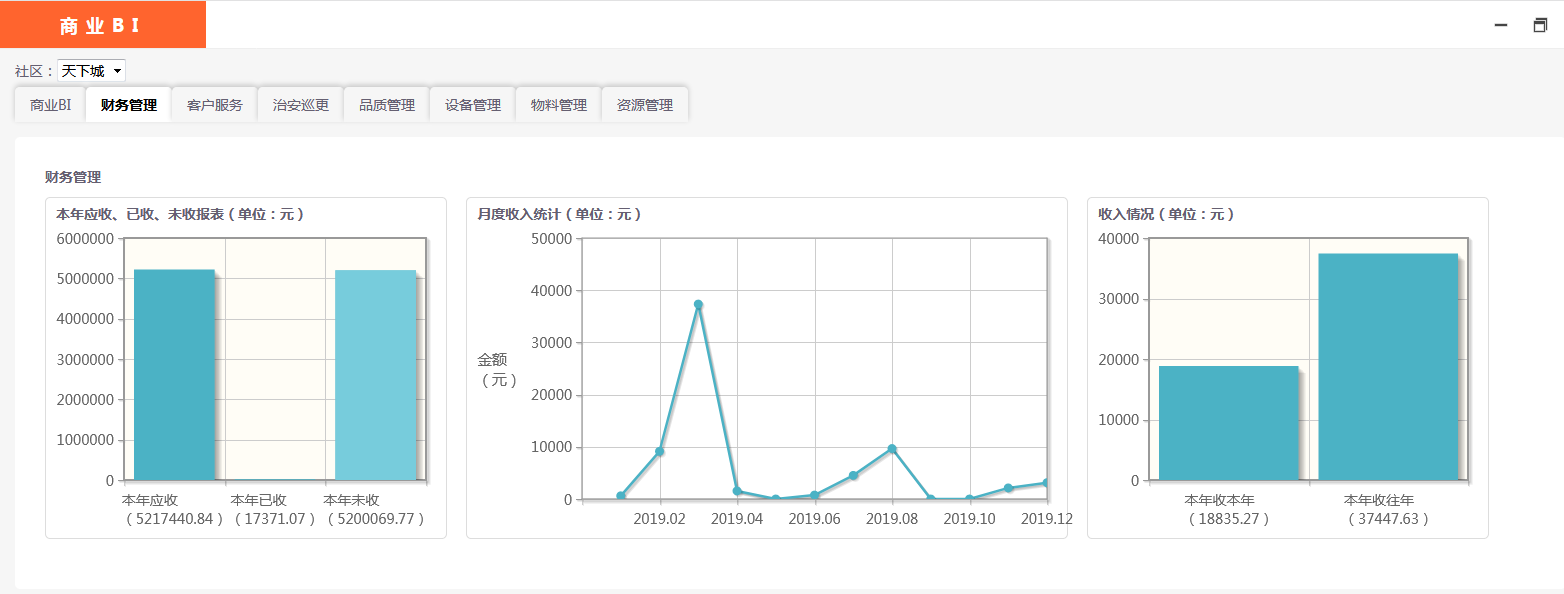
Task: Go to the 治安巡更 tab
Action: click(301, 105)
